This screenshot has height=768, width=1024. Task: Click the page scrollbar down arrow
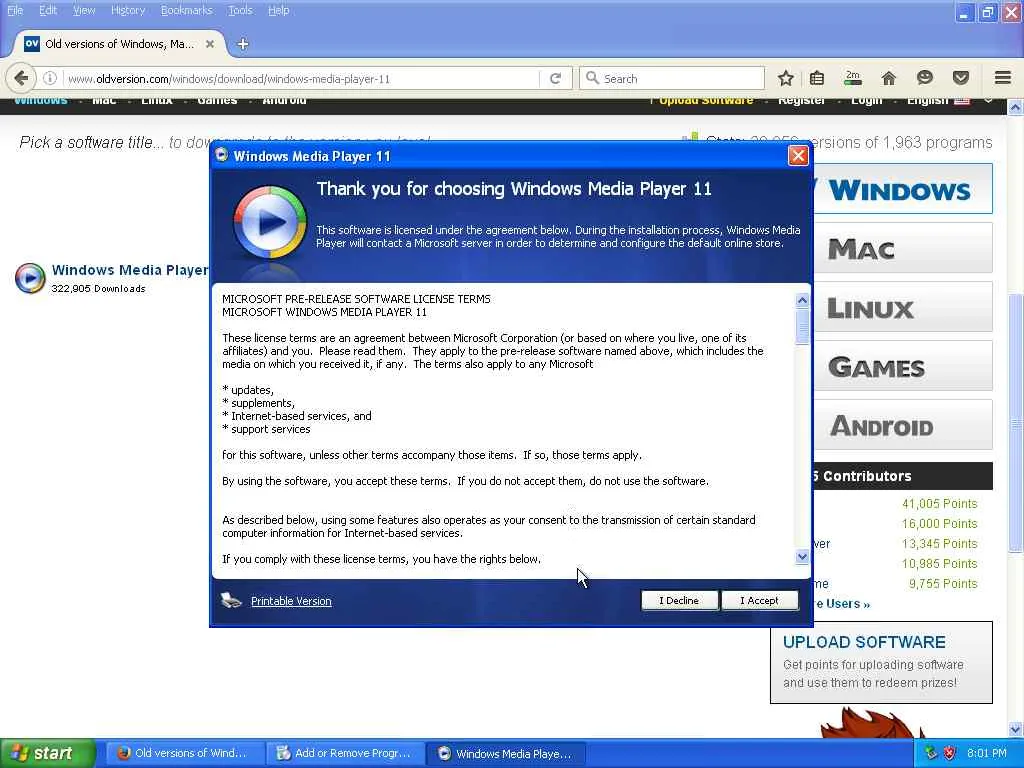click(1015, 729)
